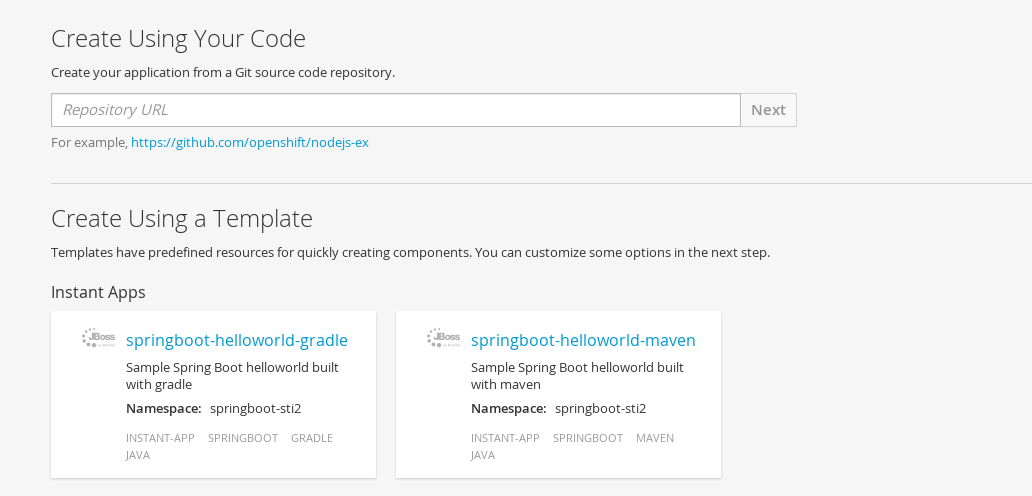The image size is (1032, 496).
Task: Open the springboot-helloworld-gradle template
Action: [236, 340]
